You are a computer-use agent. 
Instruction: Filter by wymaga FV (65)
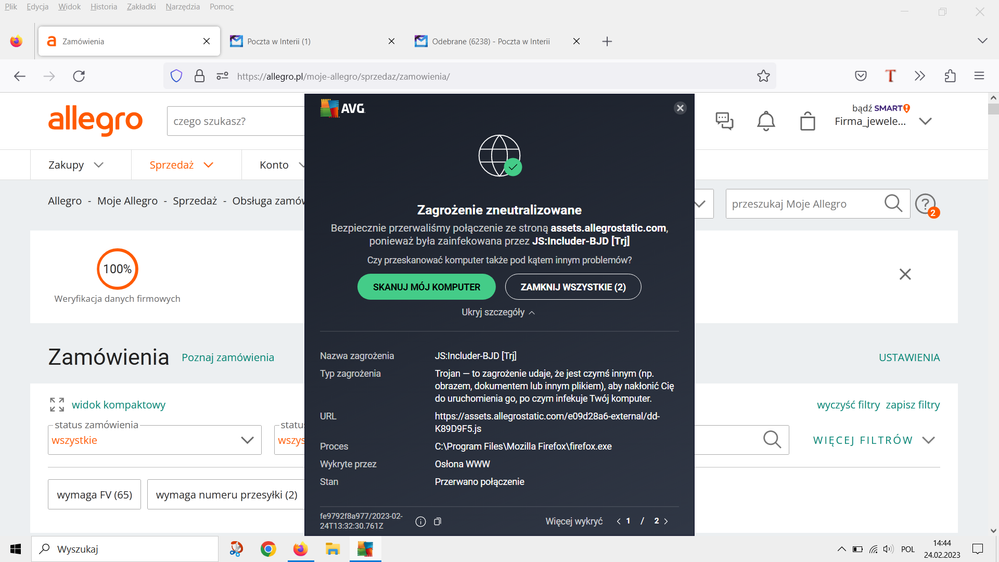click(x=94, y=495)
